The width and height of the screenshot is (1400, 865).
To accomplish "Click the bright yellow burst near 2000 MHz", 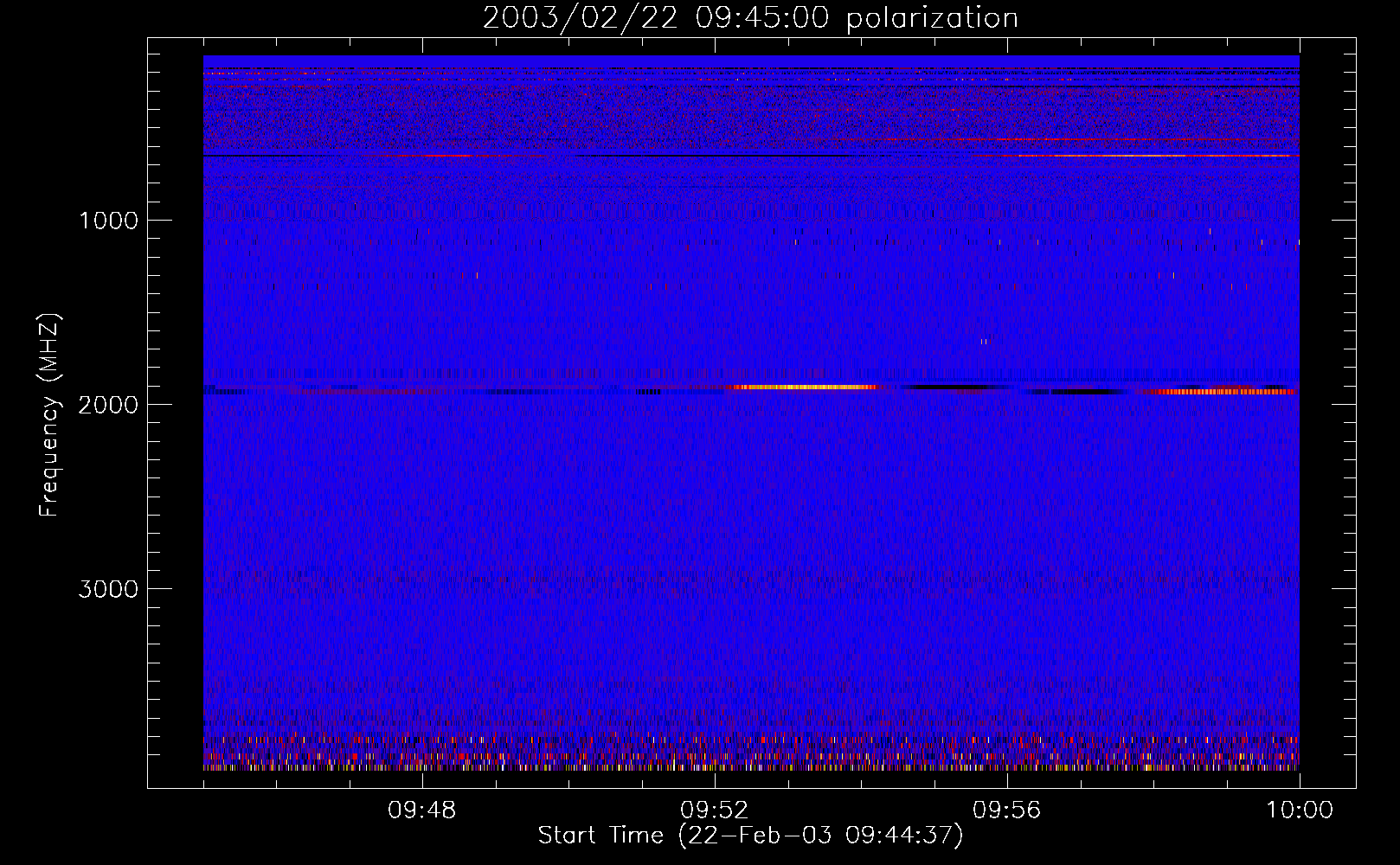I will coord(805,388).
